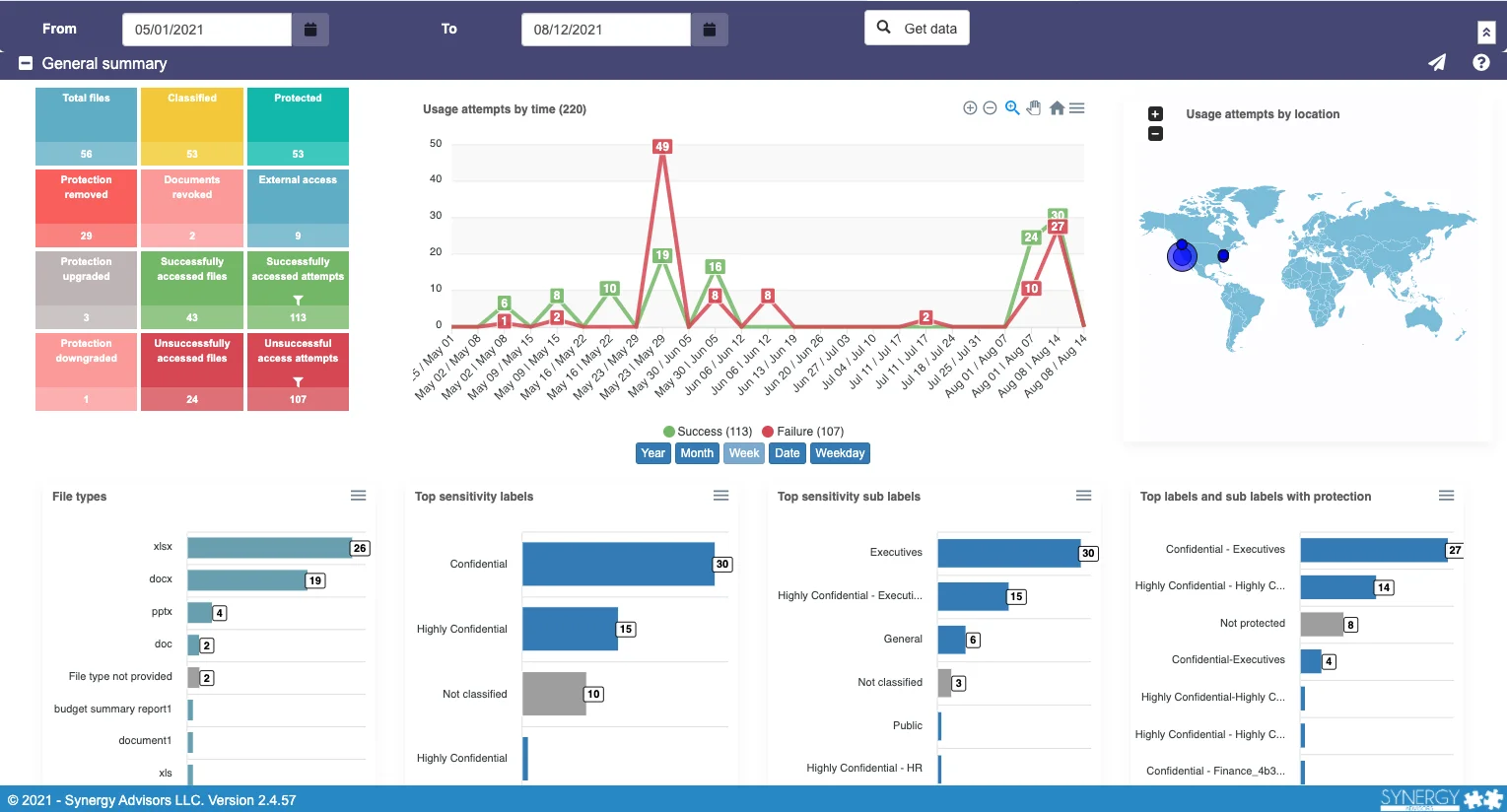
Task: Edit the From date field
Action: 207,30
